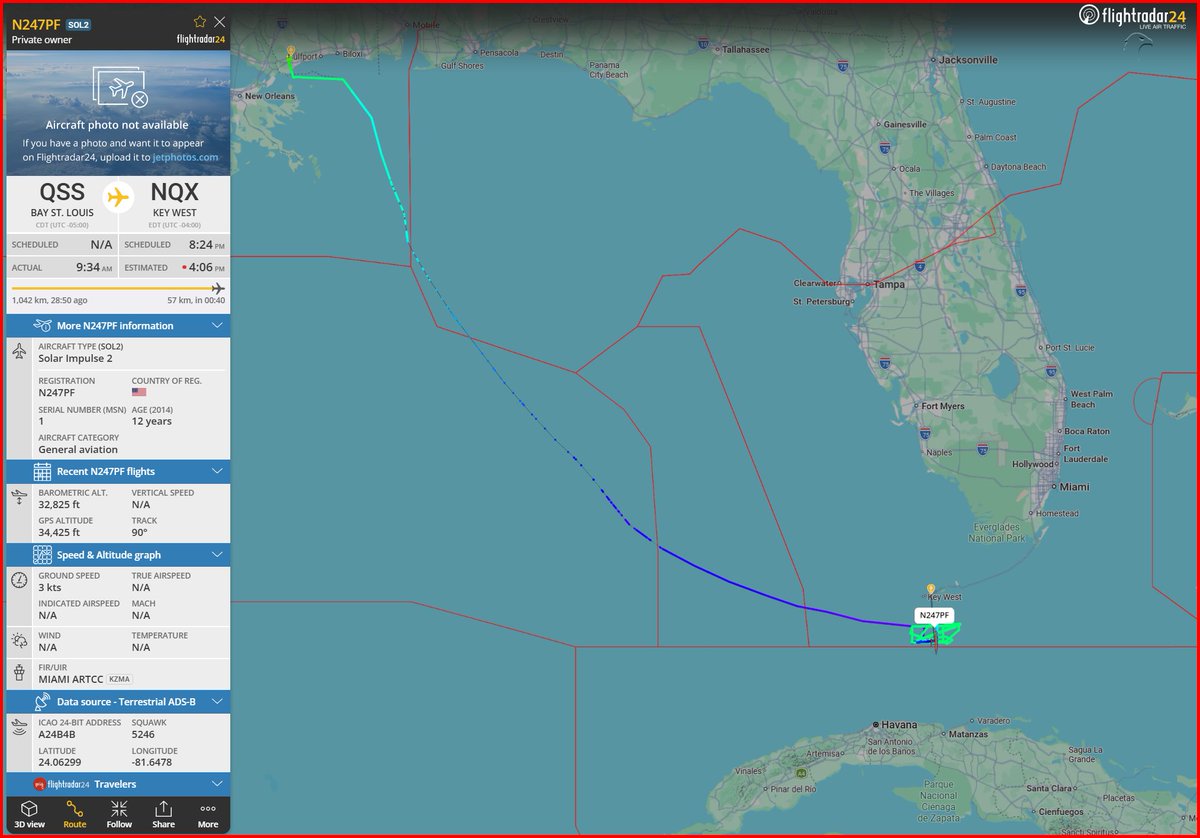Click the graph icon beside Speed & Altitude
The width and height of the screenshot is (1200, 838).
pyautogui.click(x=42, y=555)
